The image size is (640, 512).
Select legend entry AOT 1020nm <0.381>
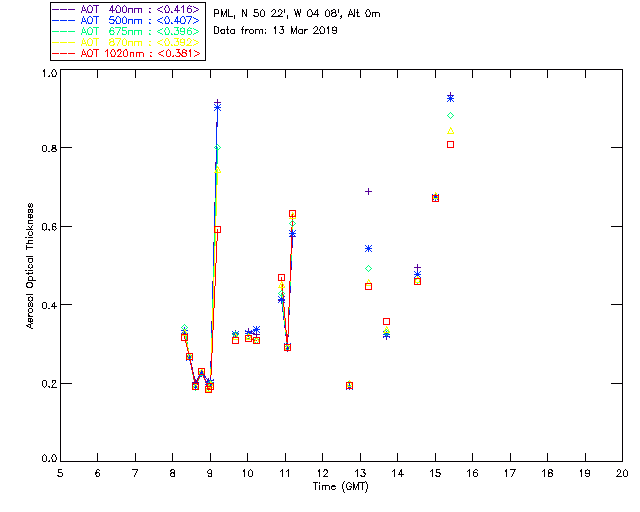pos(127,53)
